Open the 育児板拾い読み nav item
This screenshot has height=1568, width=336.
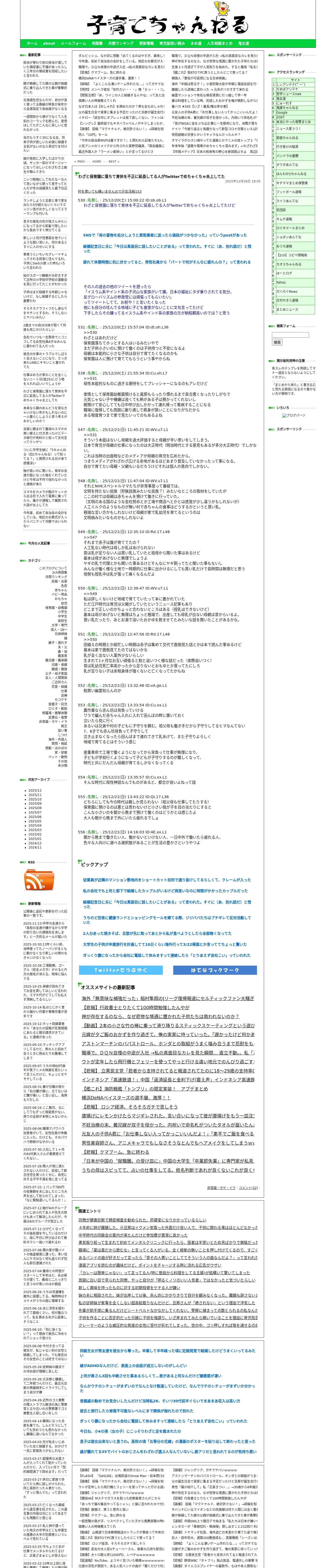click(172, 44)
